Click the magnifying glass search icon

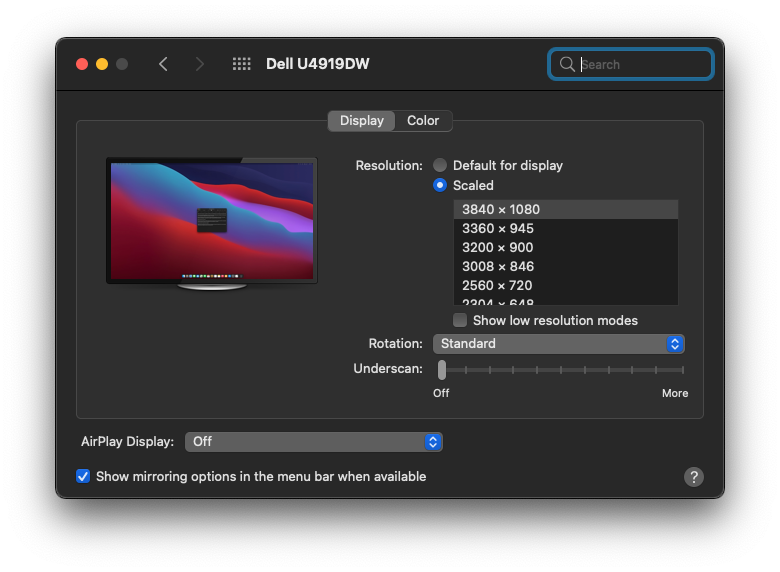[x=567, y=64]
